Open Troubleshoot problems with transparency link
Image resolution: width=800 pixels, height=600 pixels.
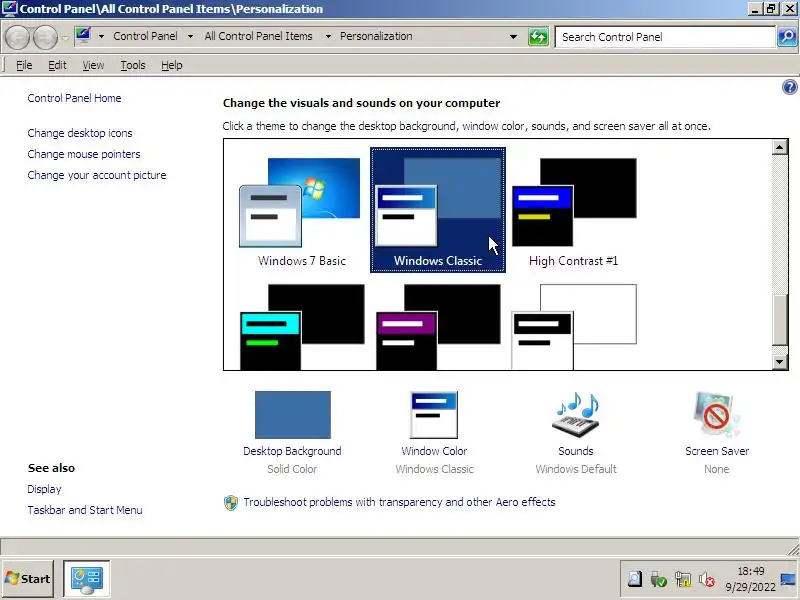399,502
